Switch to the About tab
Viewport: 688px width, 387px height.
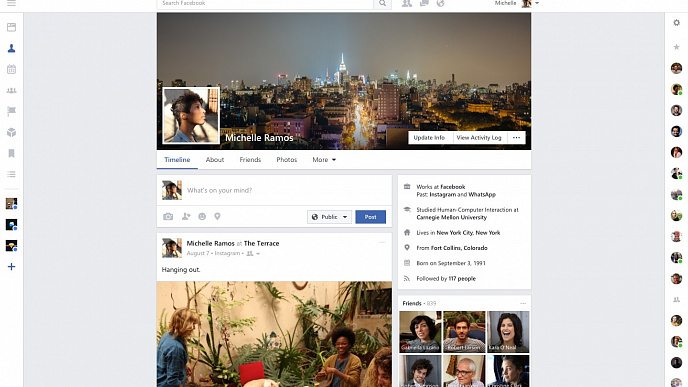point(215,160)
